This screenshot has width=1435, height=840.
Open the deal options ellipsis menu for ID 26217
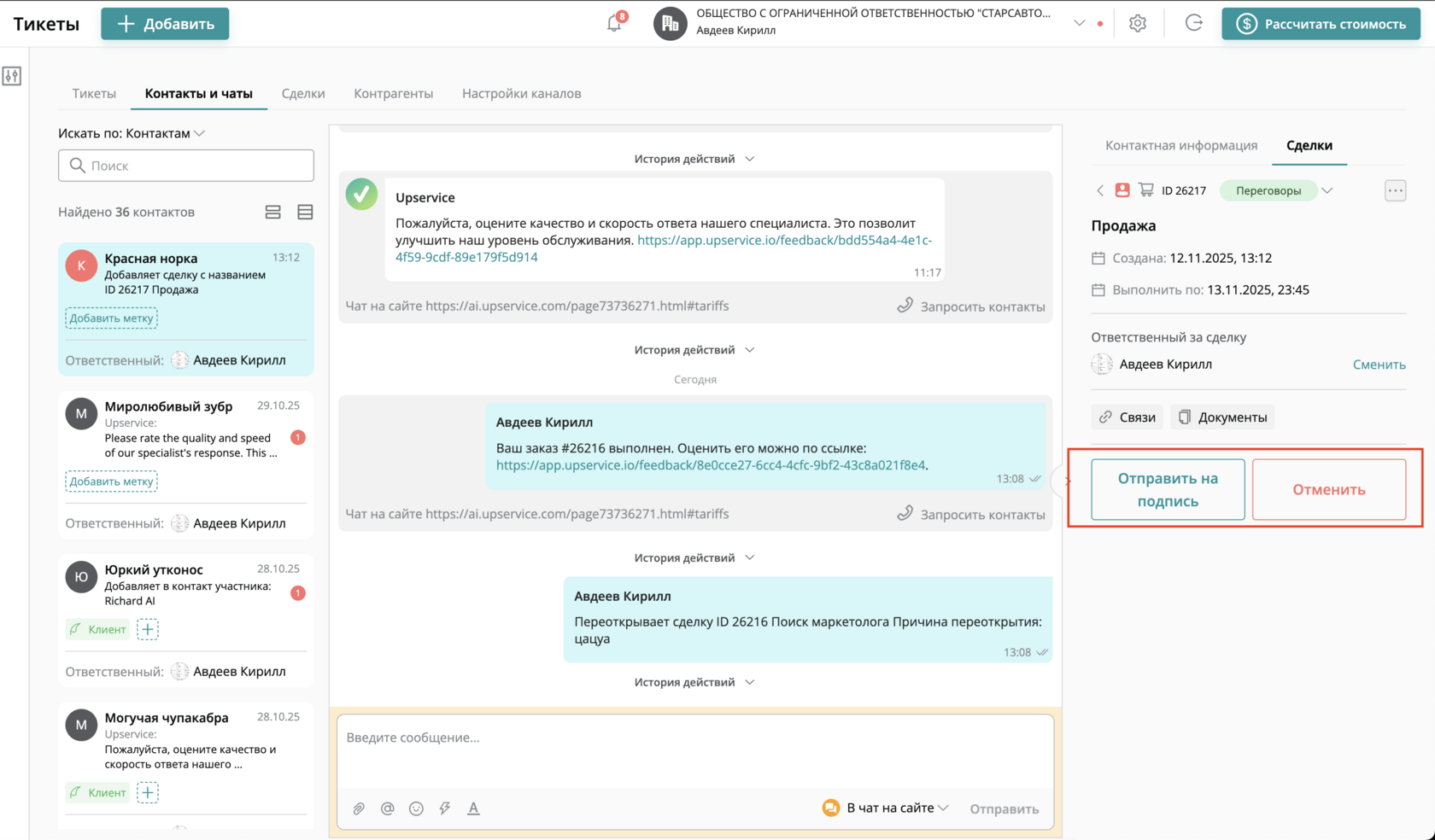click(x=1395, y=190)
